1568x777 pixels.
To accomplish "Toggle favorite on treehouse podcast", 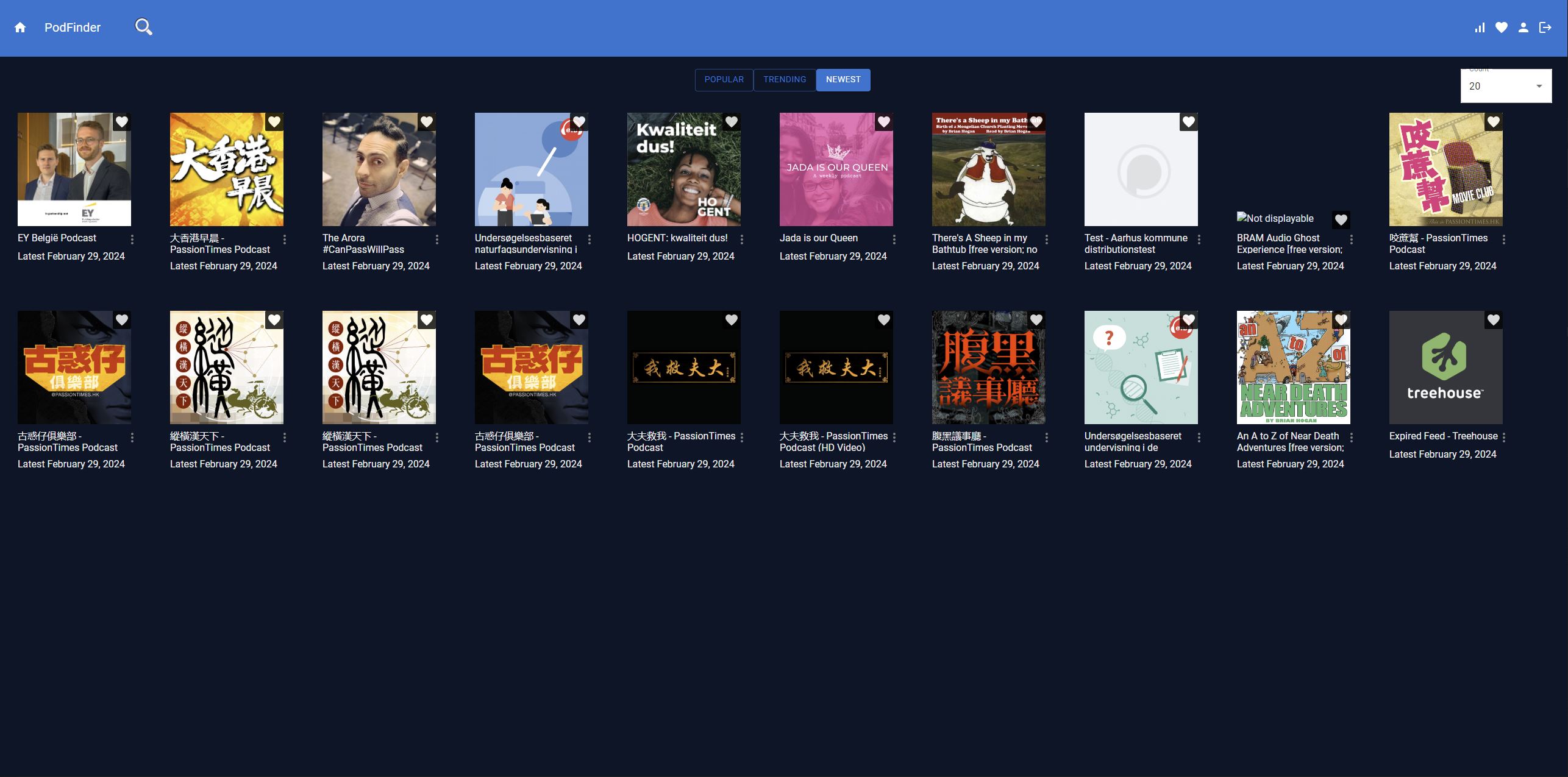I will pyautogui.click(x=1494, y=320).
